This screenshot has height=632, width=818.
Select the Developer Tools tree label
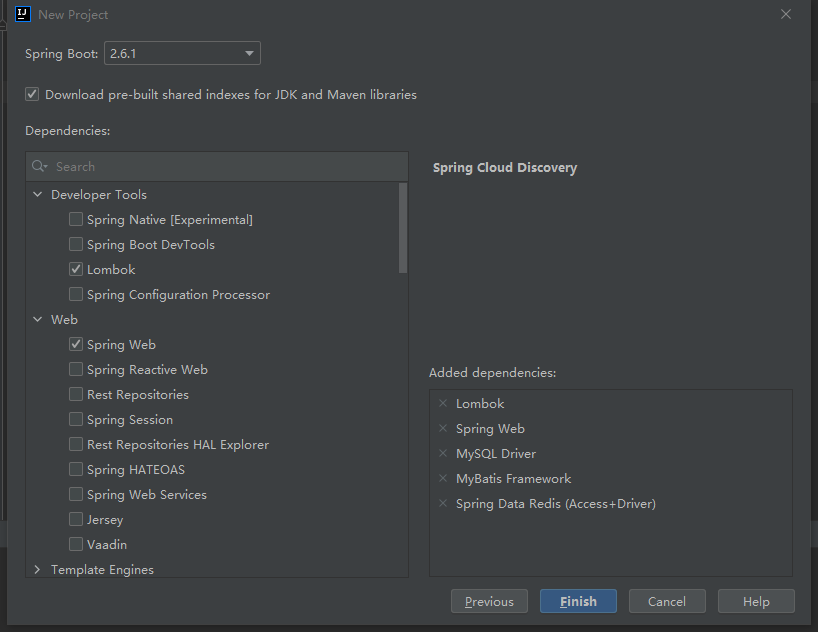[x=99, y=195]
